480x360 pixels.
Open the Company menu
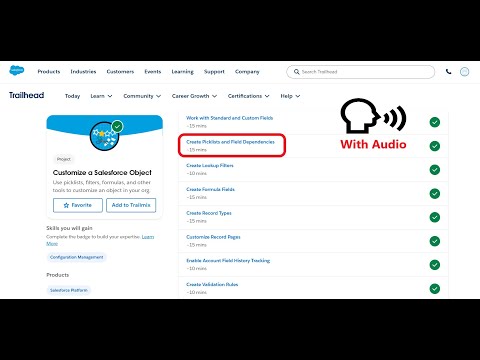coord(247,72)
